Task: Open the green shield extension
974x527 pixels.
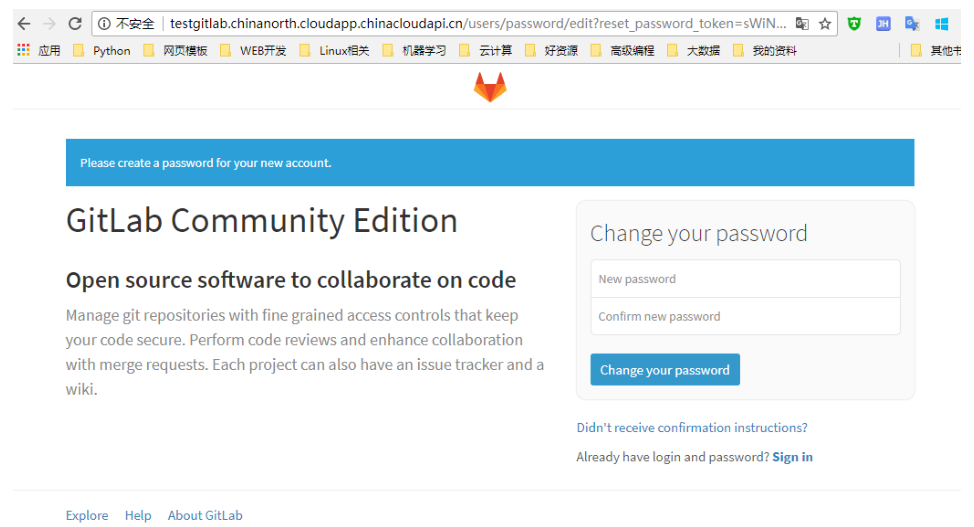Action: [x=854, y=24]
